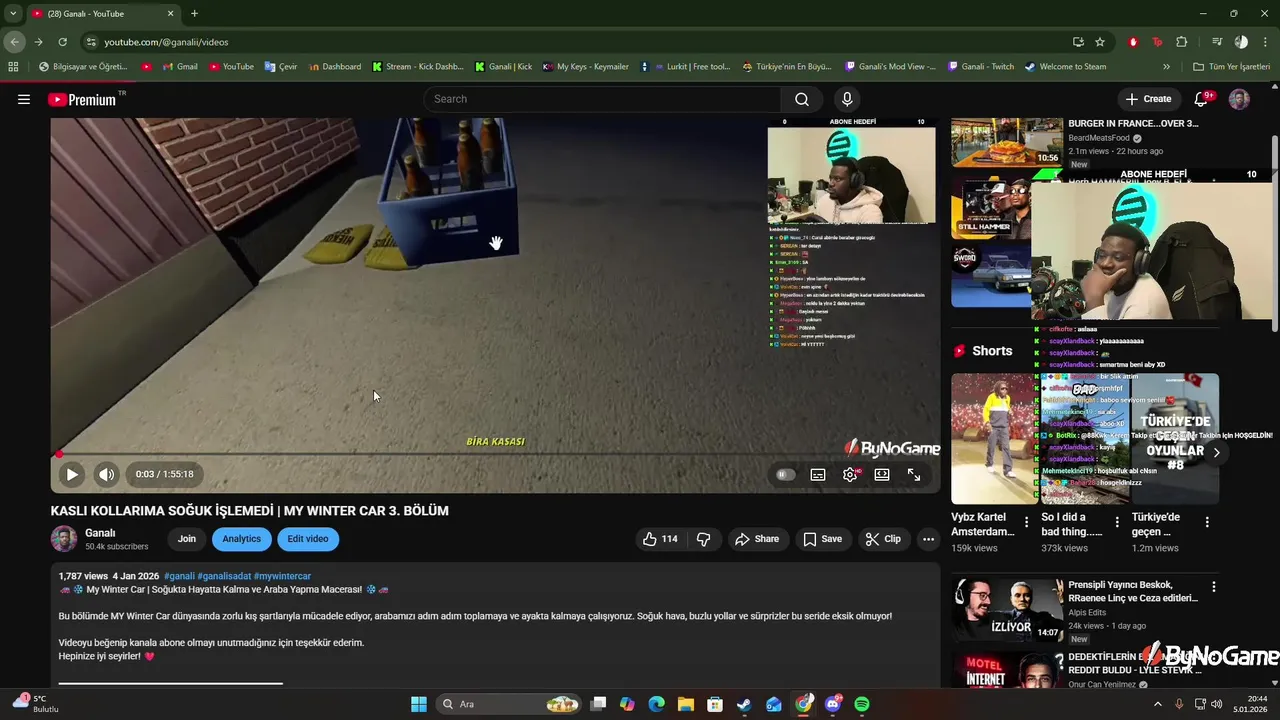The width and height of the screenshot is (1280, 720).
Task: Open Windows Start menu
Action: click(419, 704)
